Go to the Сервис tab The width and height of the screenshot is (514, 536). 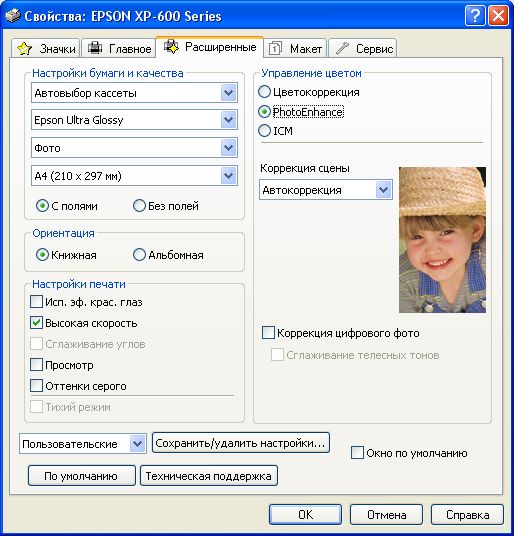[363, 48]
